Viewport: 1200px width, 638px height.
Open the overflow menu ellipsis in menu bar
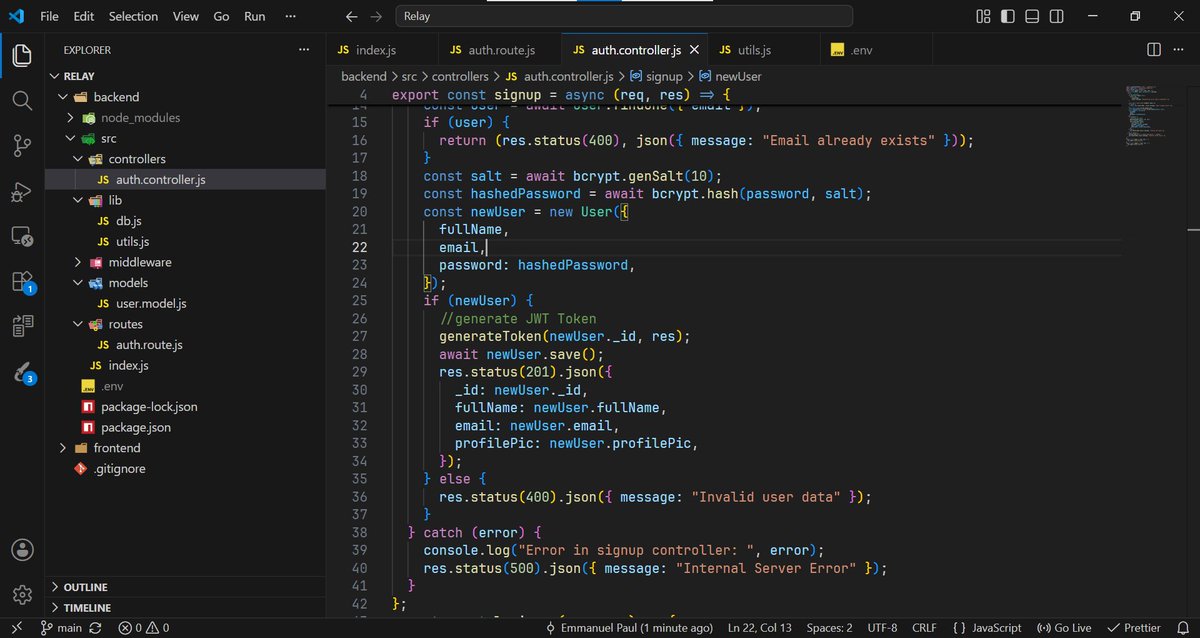click(x=291, y=16)
